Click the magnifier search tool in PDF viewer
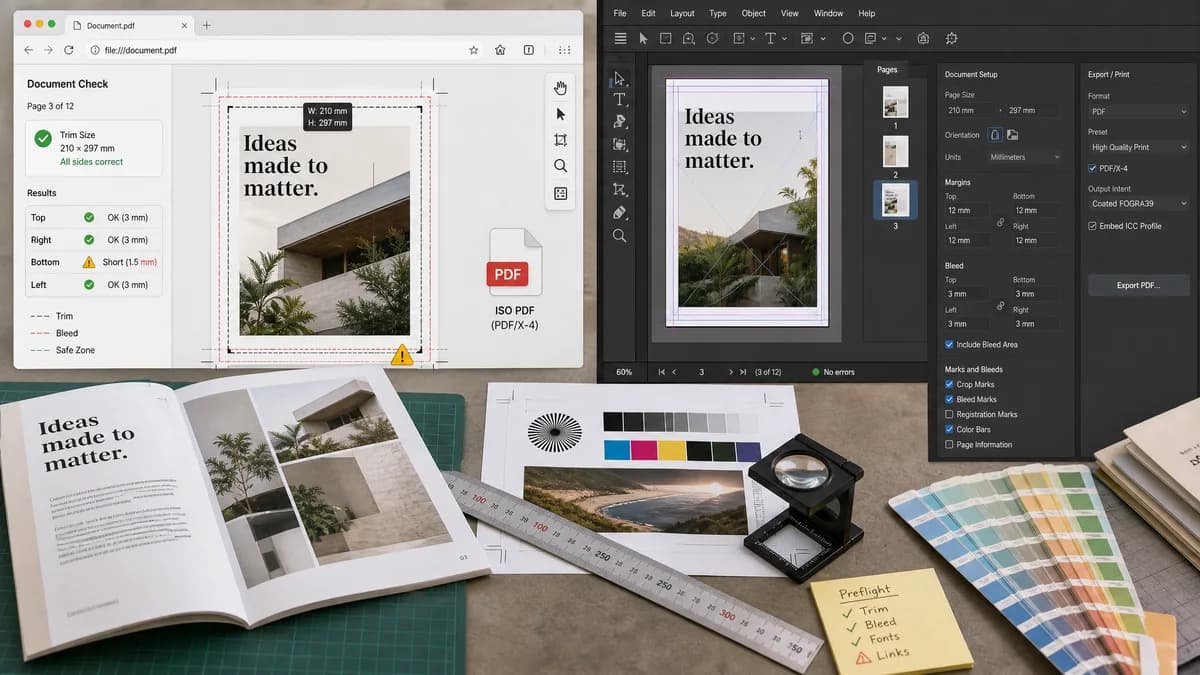Viewport: 1200px width, 675px height. coord(560,166)
